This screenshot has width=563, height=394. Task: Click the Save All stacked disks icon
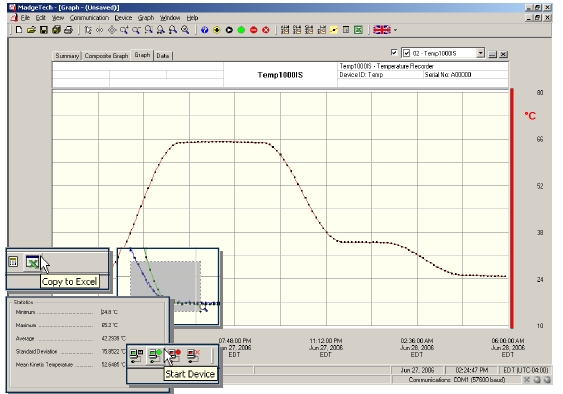56,30
